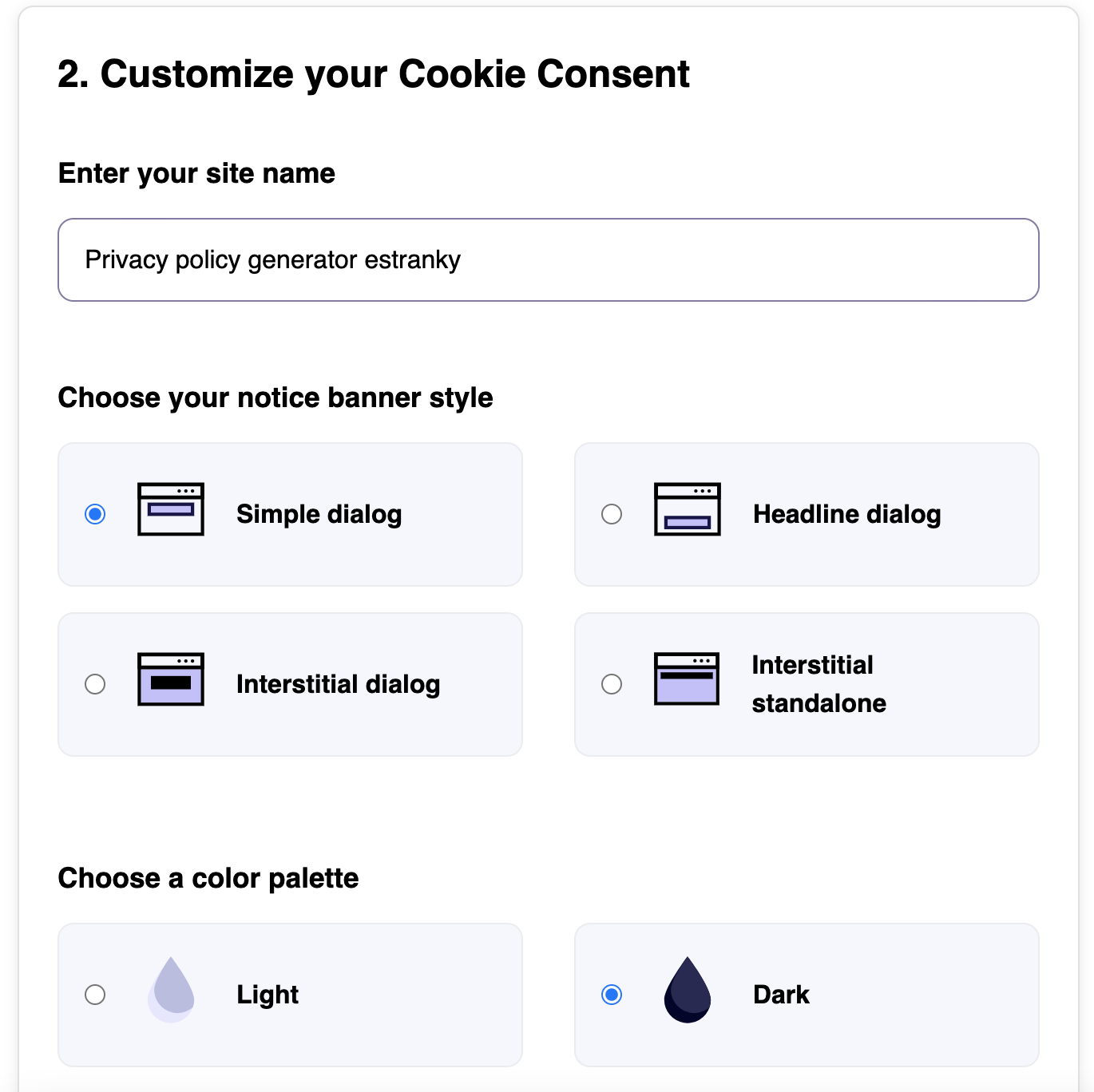The width and height of the screenshot is (1094, 1092).
Task: Enable the Light color palette radio
Action: click(95, 995)
